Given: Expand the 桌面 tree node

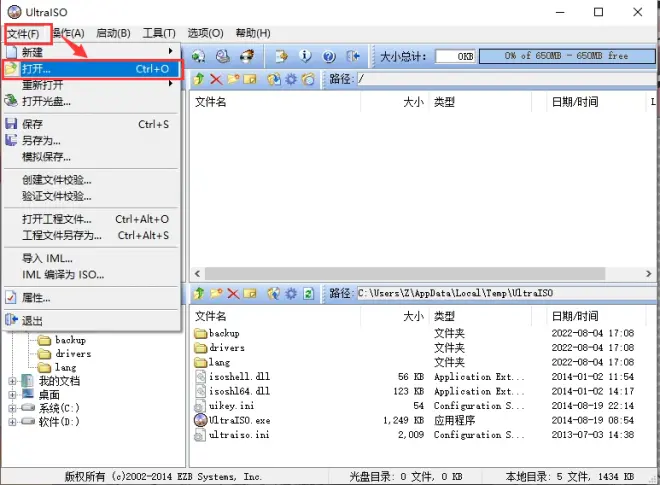Looking at the screenshot, I should (12, 395).
